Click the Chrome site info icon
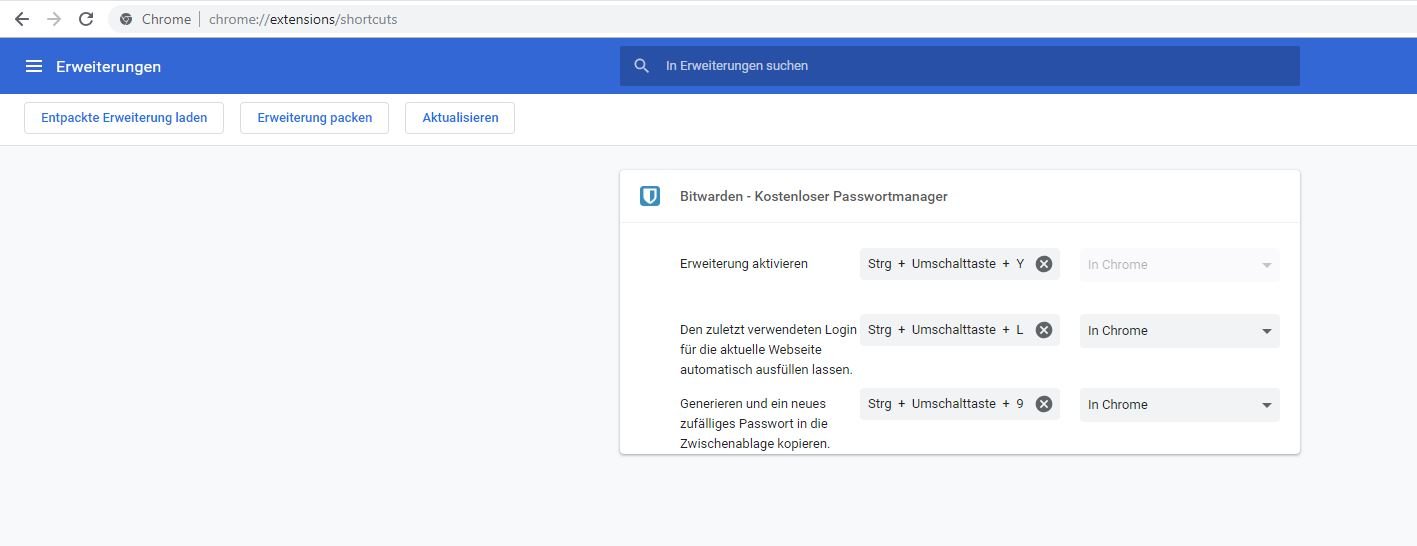 tap(126, 19)
